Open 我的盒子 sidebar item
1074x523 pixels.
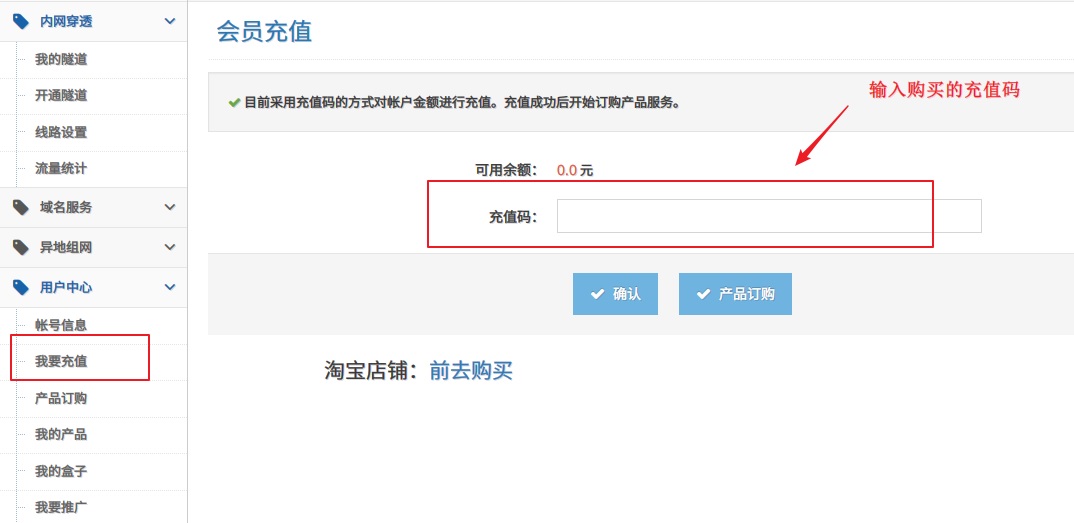click(61, 471)
